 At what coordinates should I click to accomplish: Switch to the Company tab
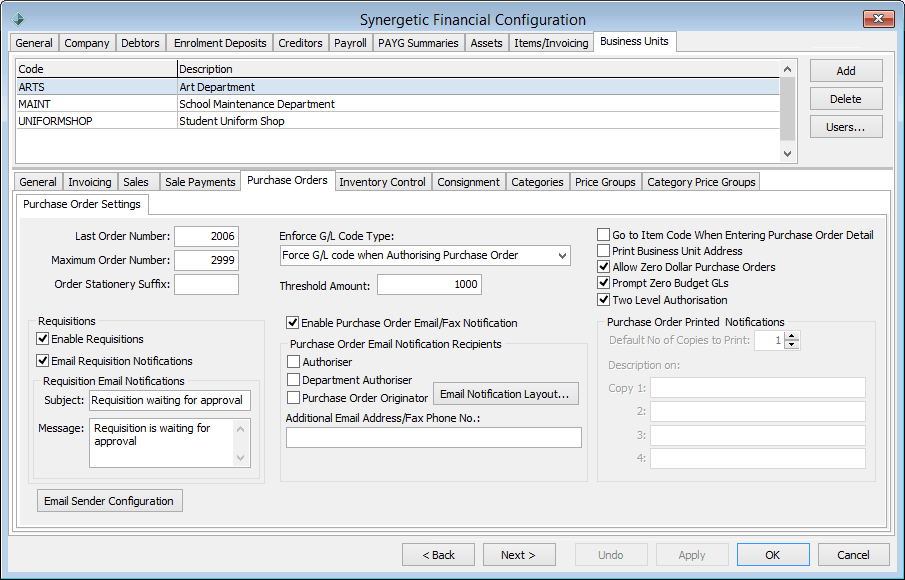(87, 43)
